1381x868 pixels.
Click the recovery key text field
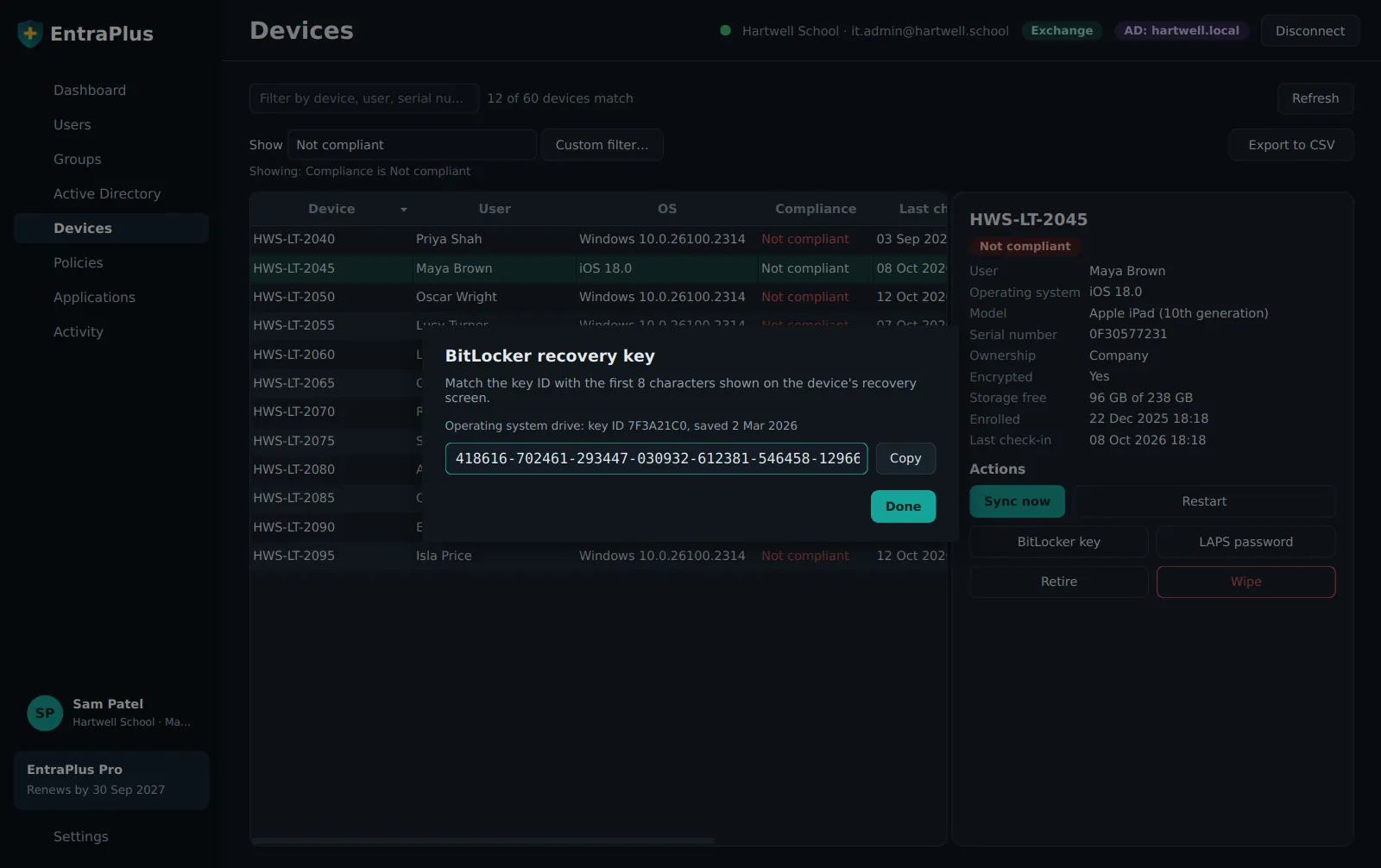tap(656, 458)
